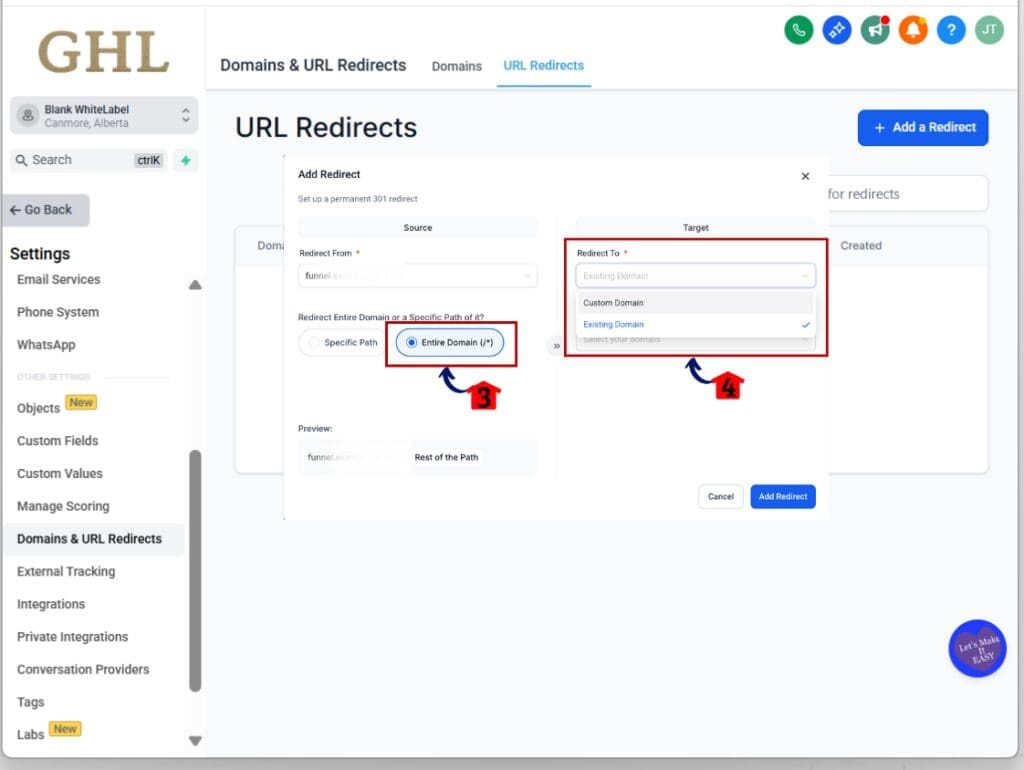Close the Add Redirect dialog with X
The height and width of the screenshot is (770, 1024).
[805, 176]
